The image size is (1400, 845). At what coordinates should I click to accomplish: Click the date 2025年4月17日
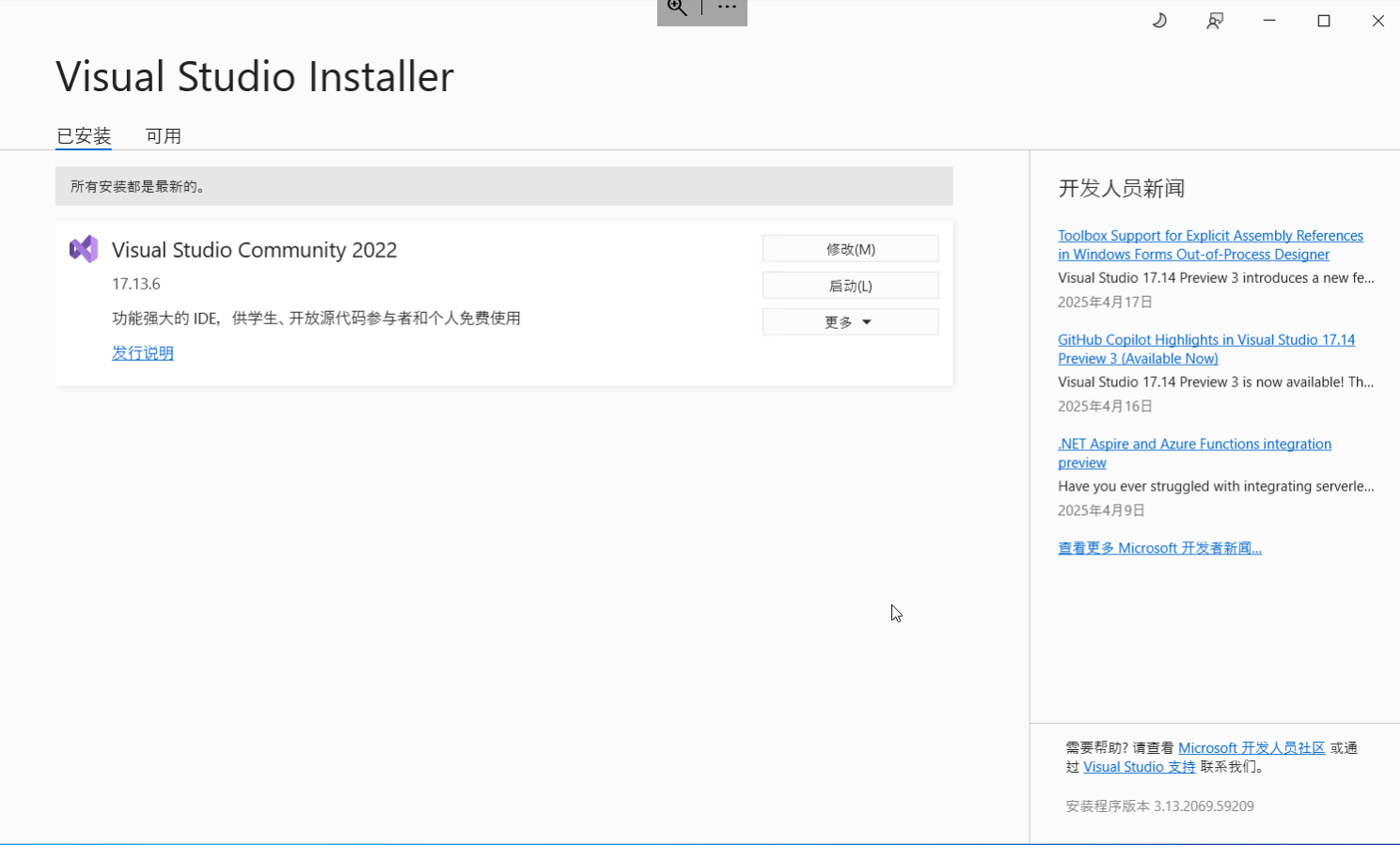(x=1105, y=302)
